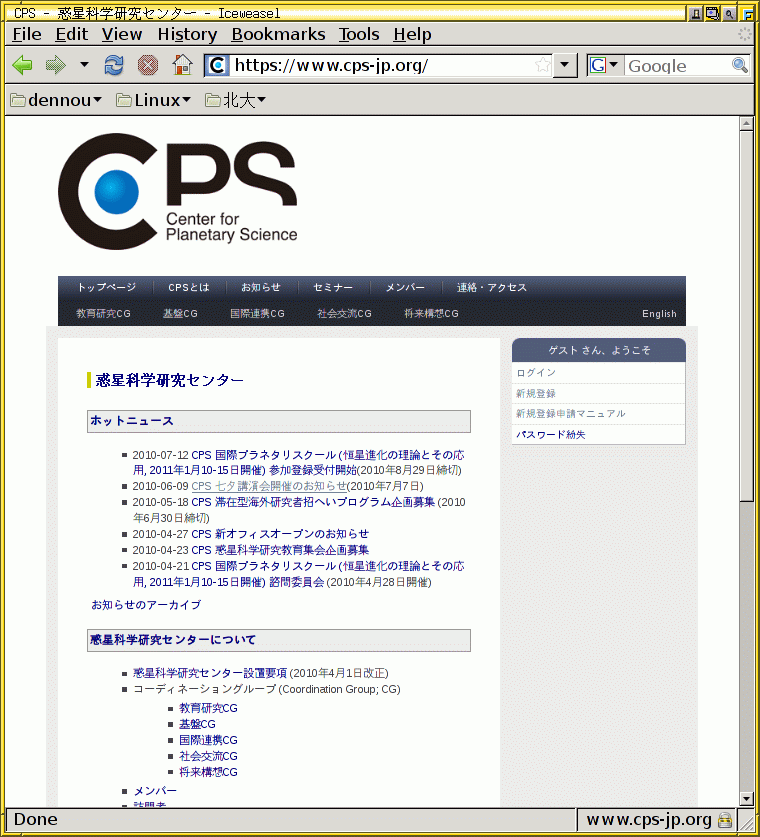Open the 2010-07-12 国際プラネタリスクール news link
This screenshot has width=760, height=837.
[x=299, y=462]
